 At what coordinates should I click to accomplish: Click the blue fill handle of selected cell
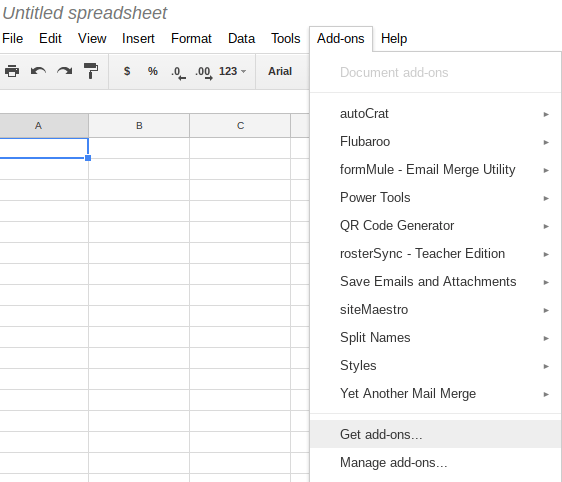[88, 158]
